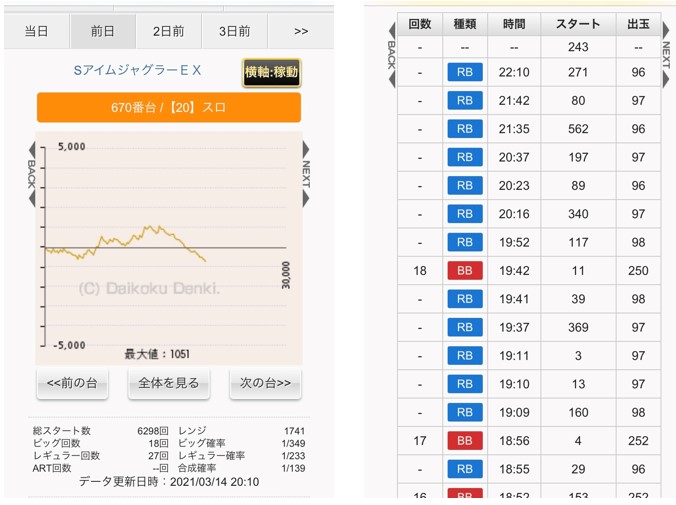Click the データ更新日時 timestamp text
The height and width of the screenshot is (505, 676).
[169, 482]
